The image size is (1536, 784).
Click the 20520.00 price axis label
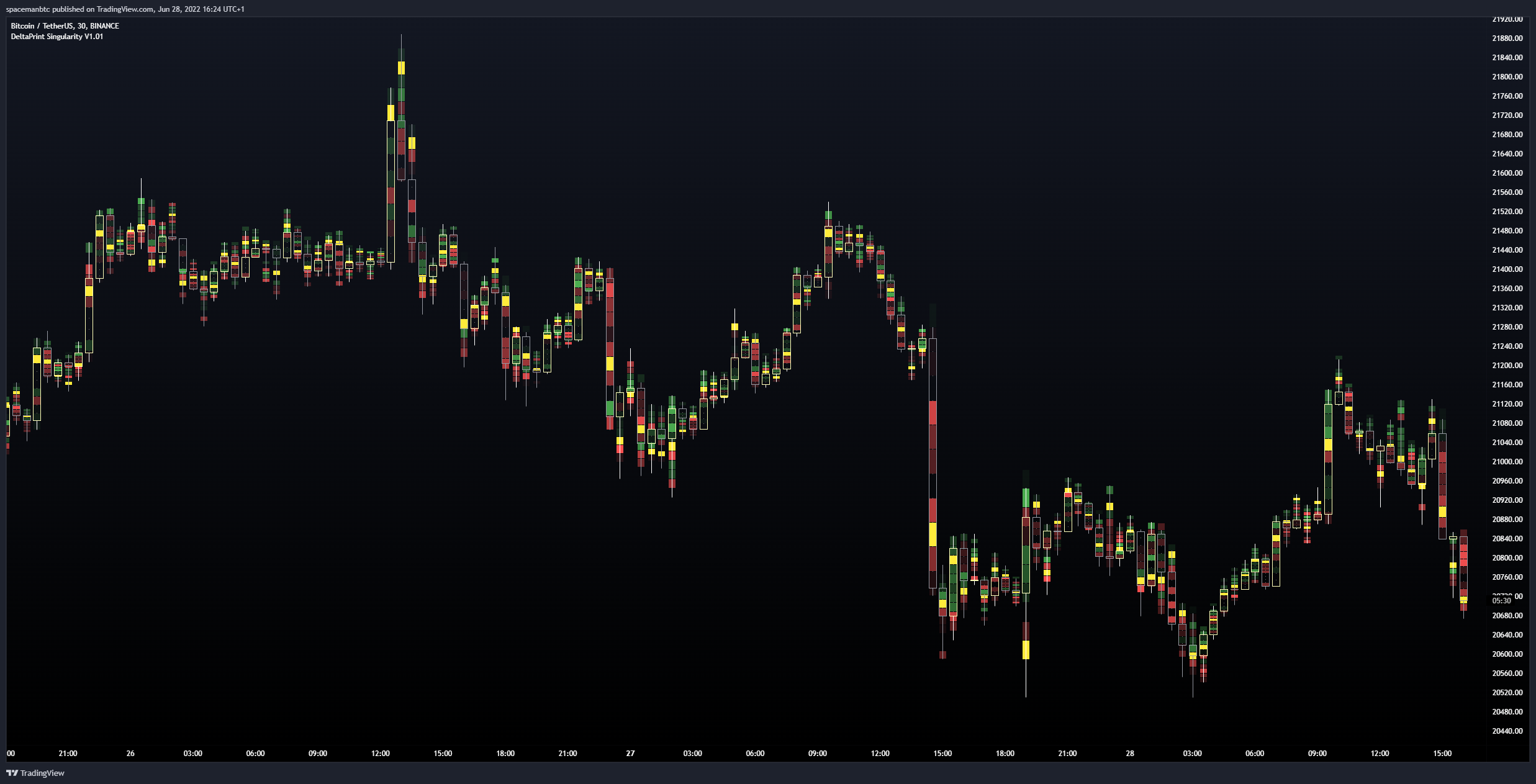[x=1507, y=693]
